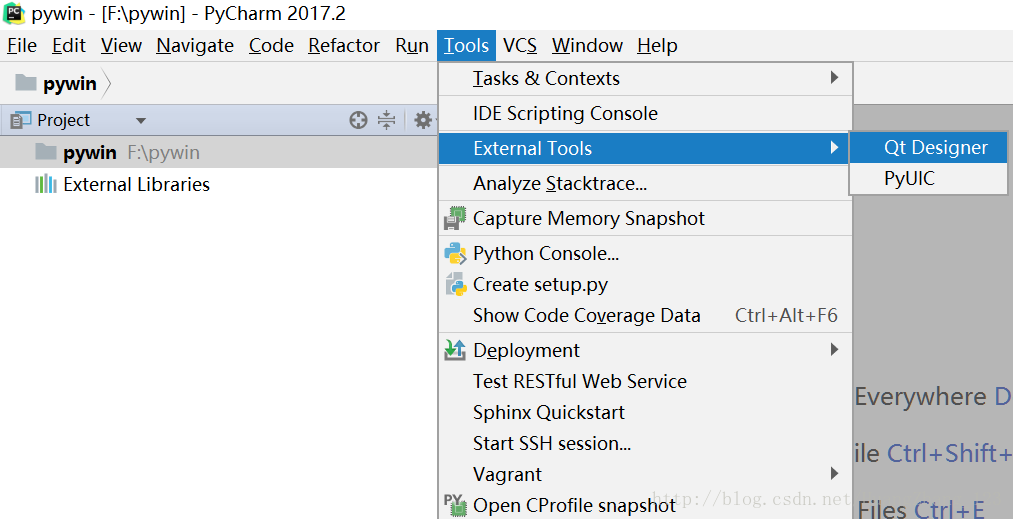Open the Project panel gear settings
This screenshot has width=1013, height=519.
(423, 120)
